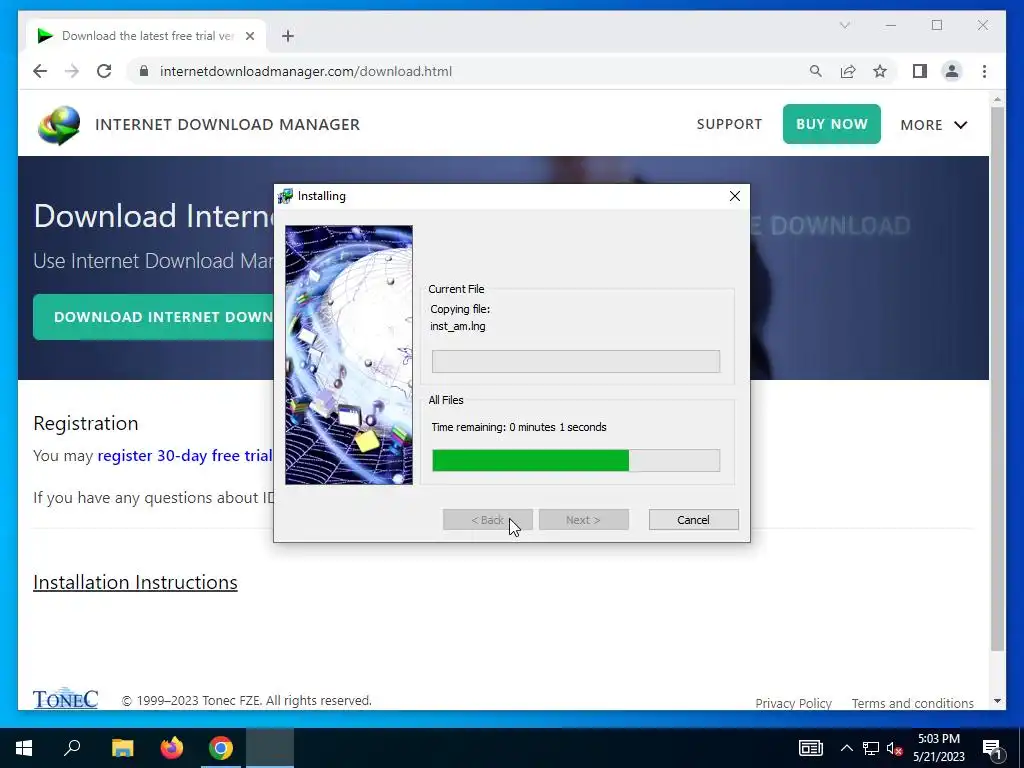Open the Privacy Policy link
The width and height of the screenshot is (1024, 768).
(793, 703)
